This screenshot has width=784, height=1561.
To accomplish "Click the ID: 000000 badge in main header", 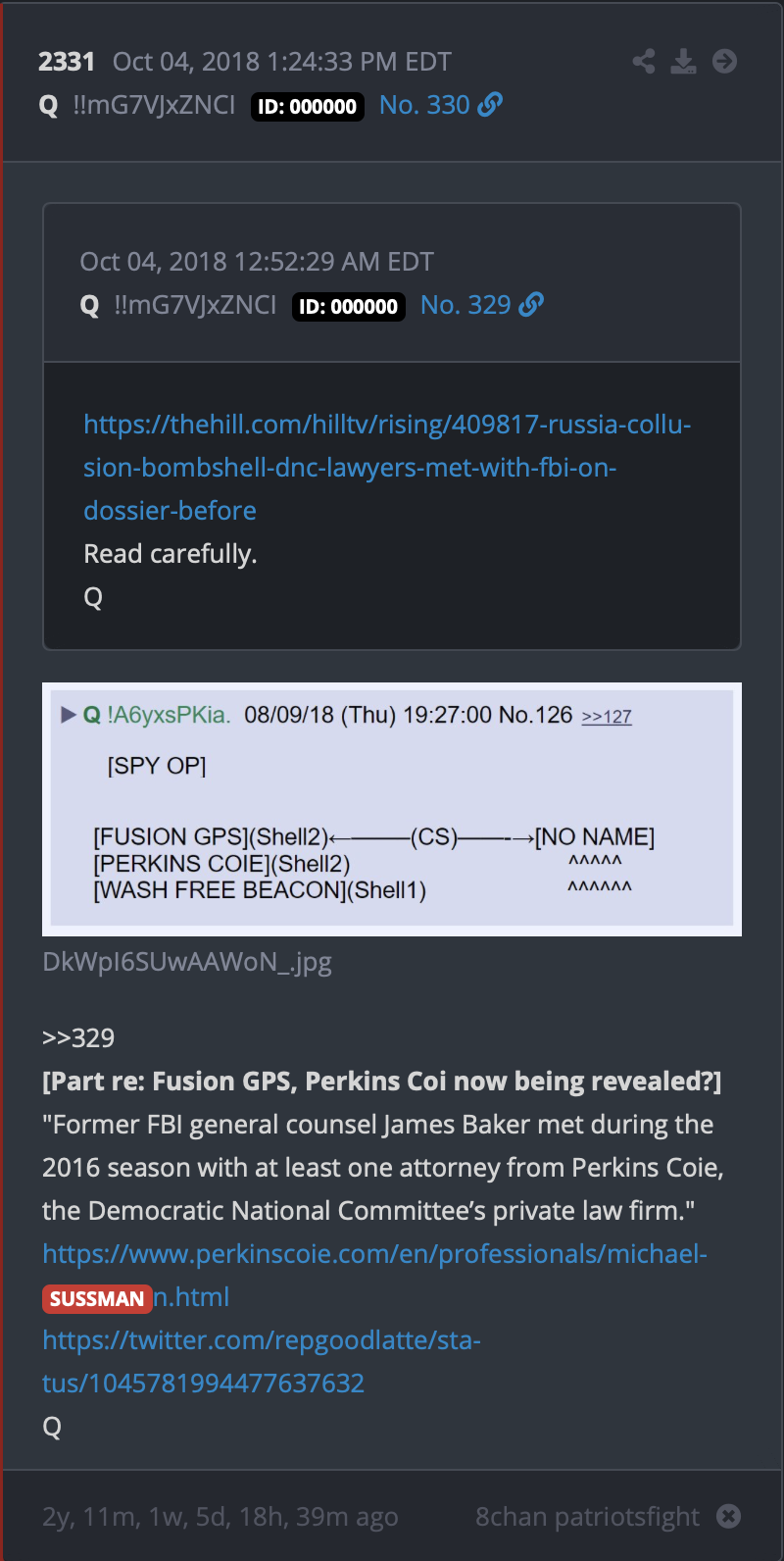I will 308,106.
